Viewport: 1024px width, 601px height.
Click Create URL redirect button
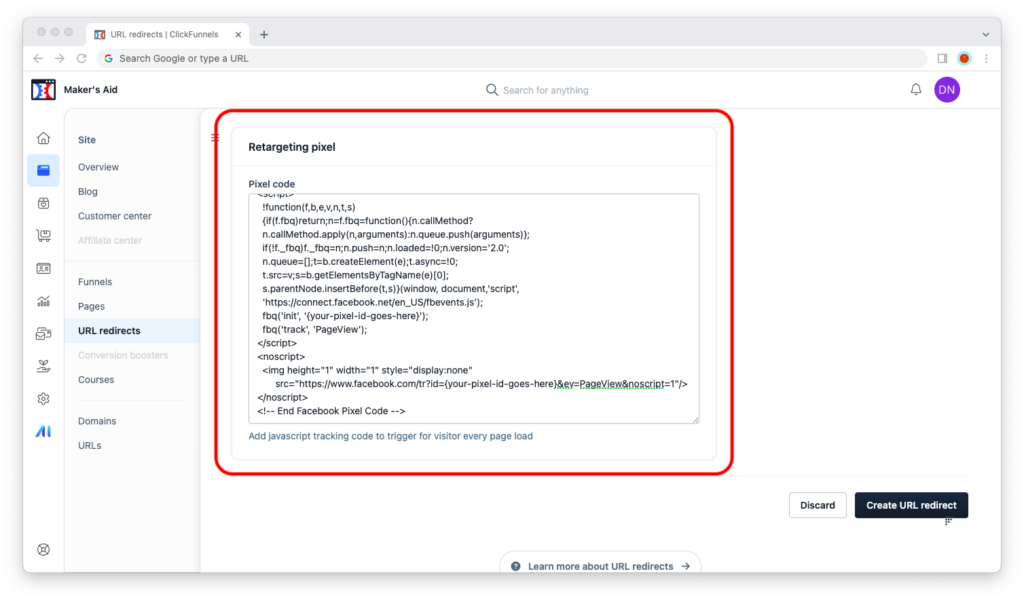(x=911, y=505)
